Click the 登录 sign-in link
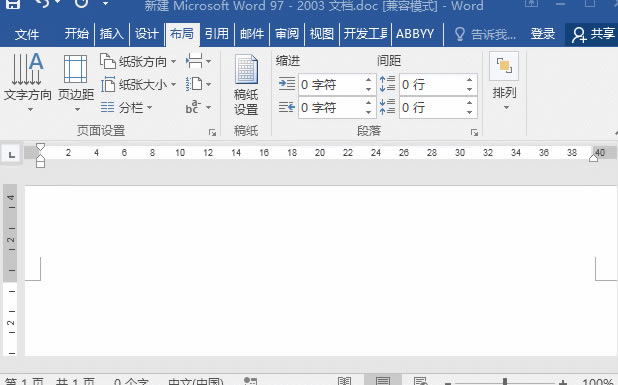The height and width of the screenshot is (385, 618). click(543, 34)
